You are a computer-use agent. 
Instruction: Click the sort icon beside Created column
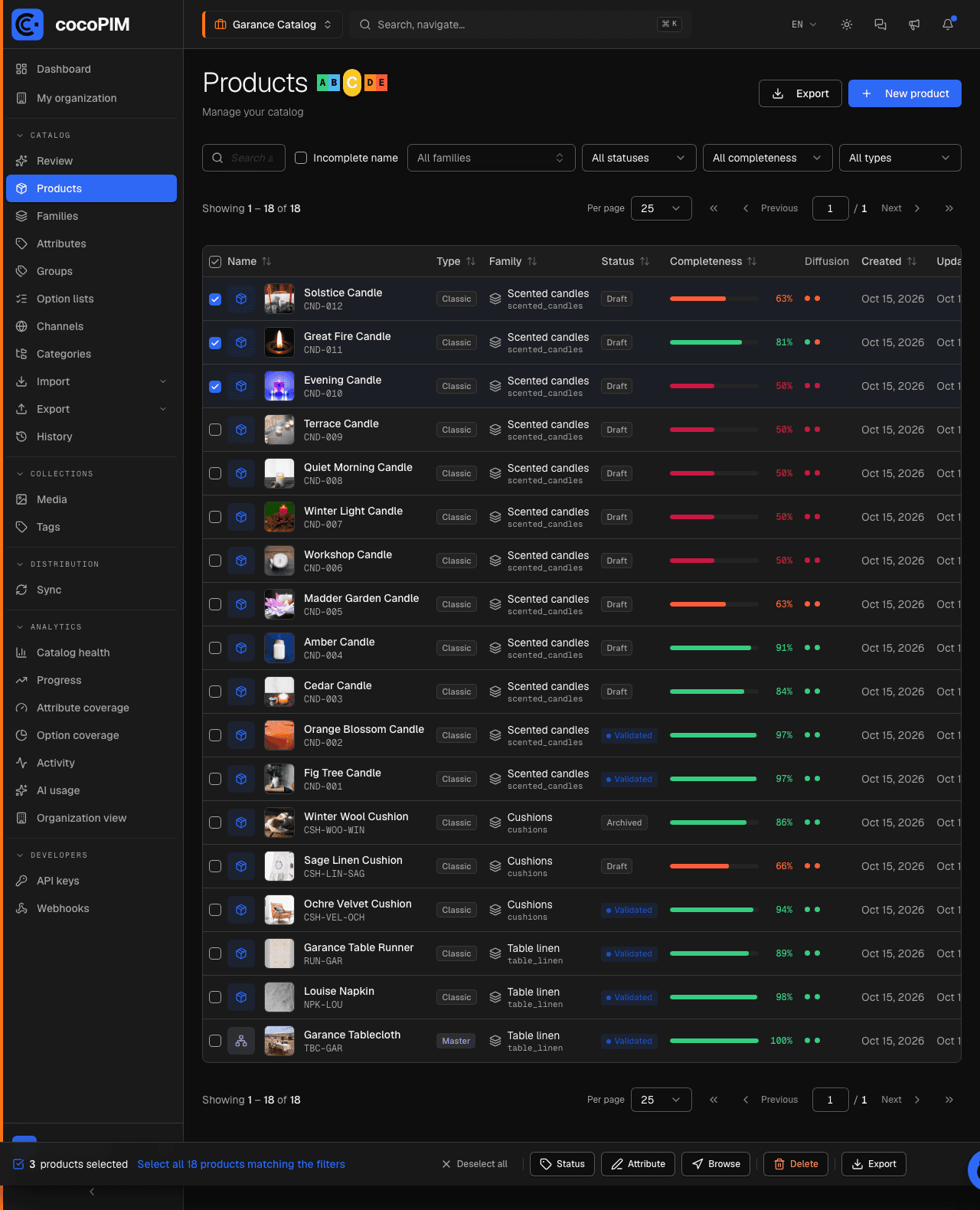(x=912, y=261)
